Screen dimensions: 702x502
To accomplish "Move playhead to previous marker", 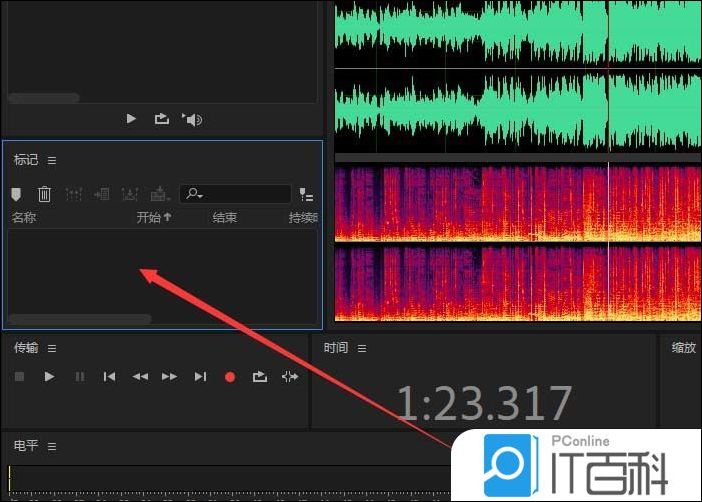I will point(109,377).
